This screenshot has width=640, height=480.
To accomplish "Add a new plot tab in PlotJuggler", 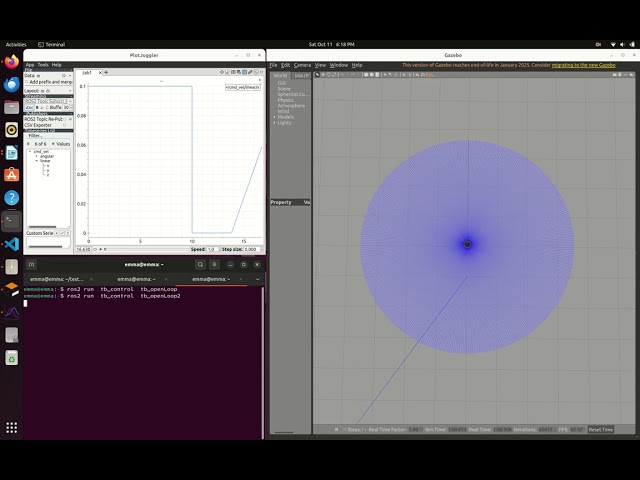I will coord(106,72).
